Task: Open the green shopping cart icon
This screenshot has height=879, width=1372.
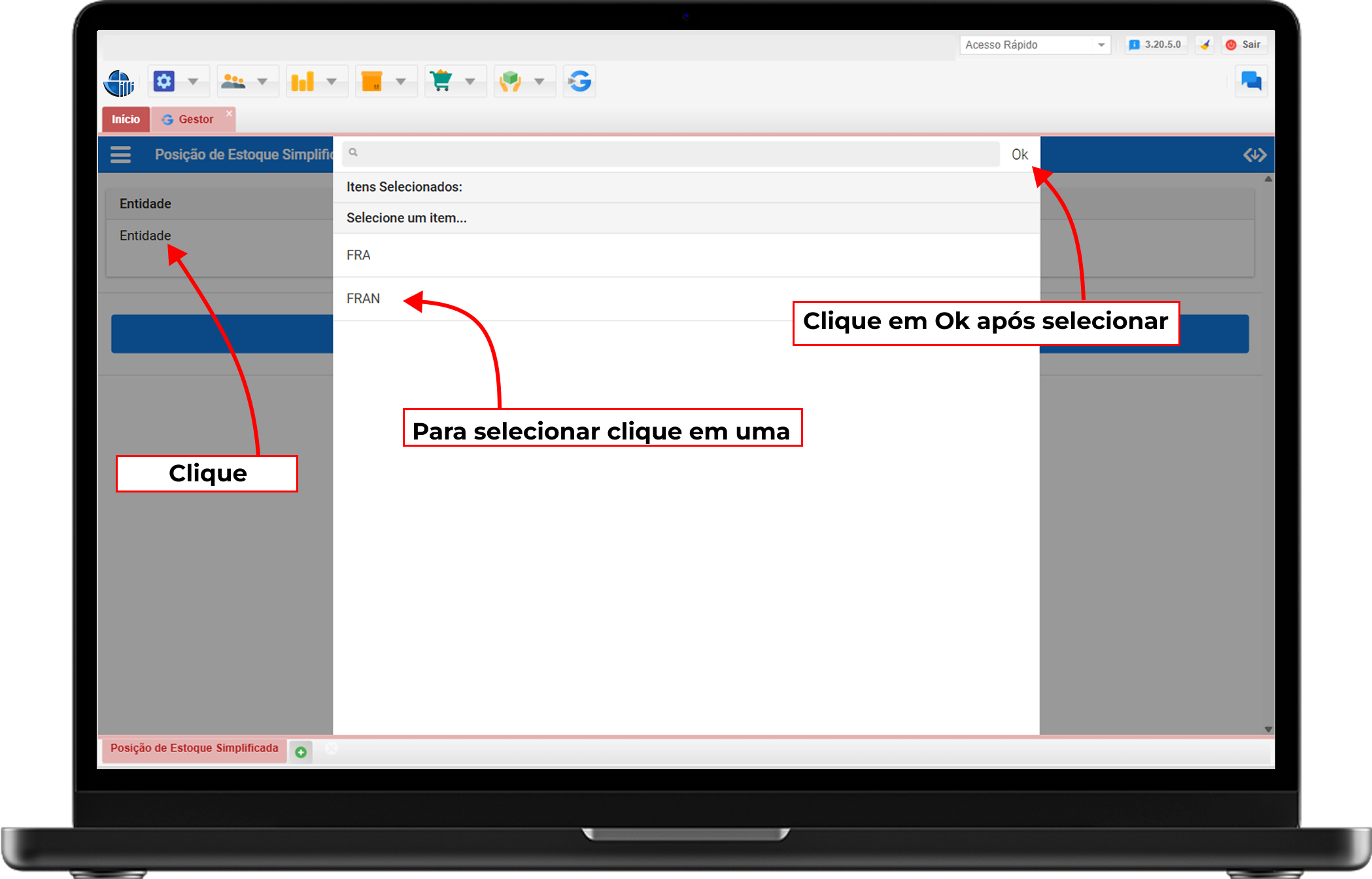Action: [441, 81]
